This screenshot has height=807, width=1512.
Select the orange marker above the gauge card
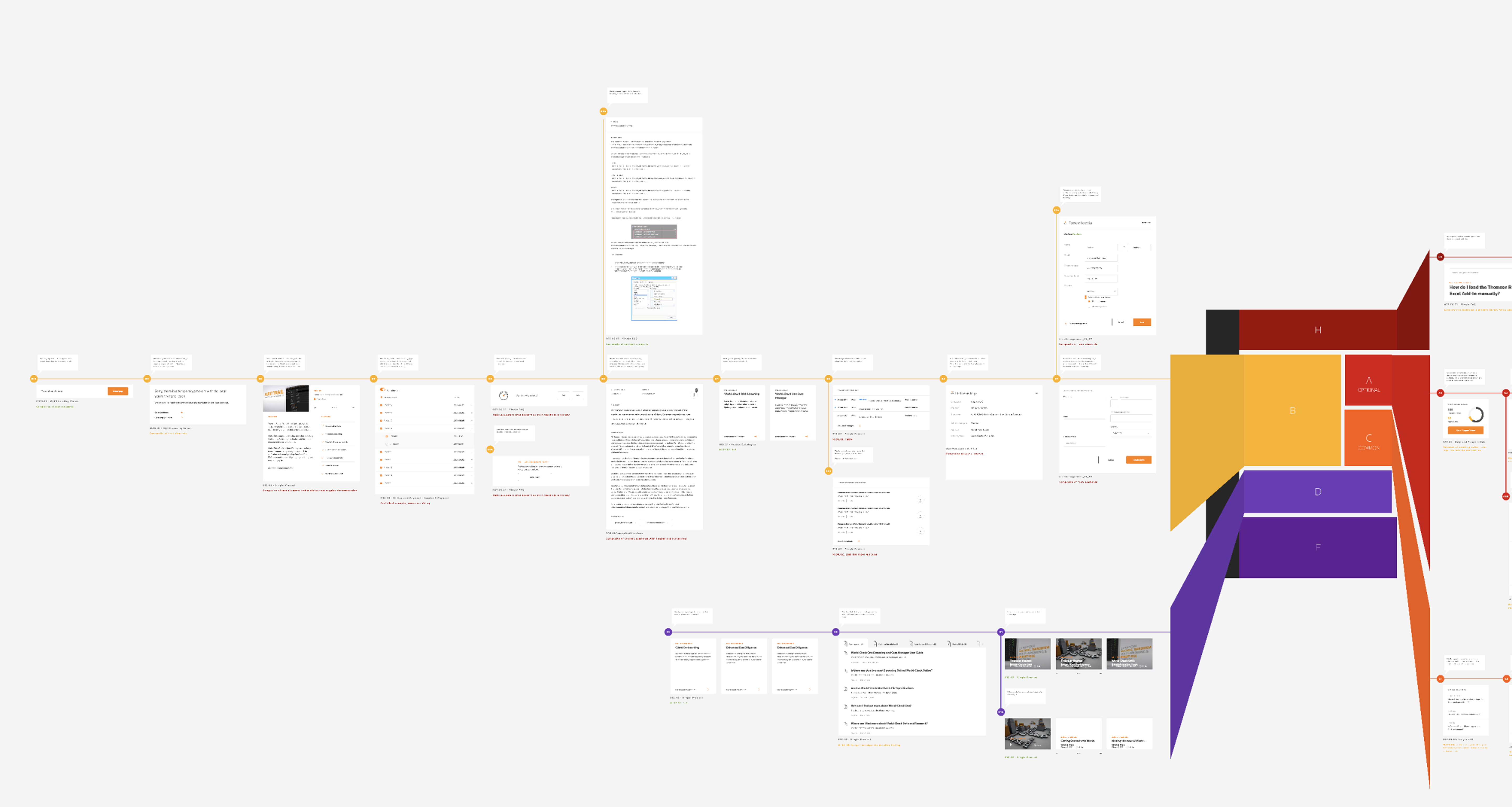point(490,379)
